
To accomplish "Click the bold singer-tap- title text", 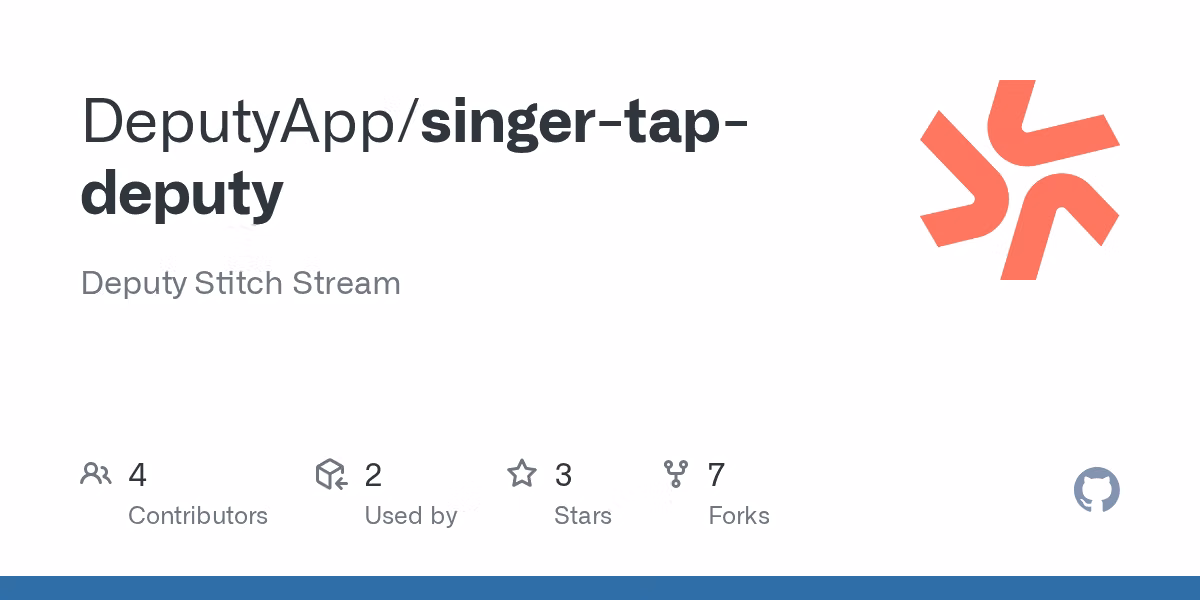I will click(586, 121).
